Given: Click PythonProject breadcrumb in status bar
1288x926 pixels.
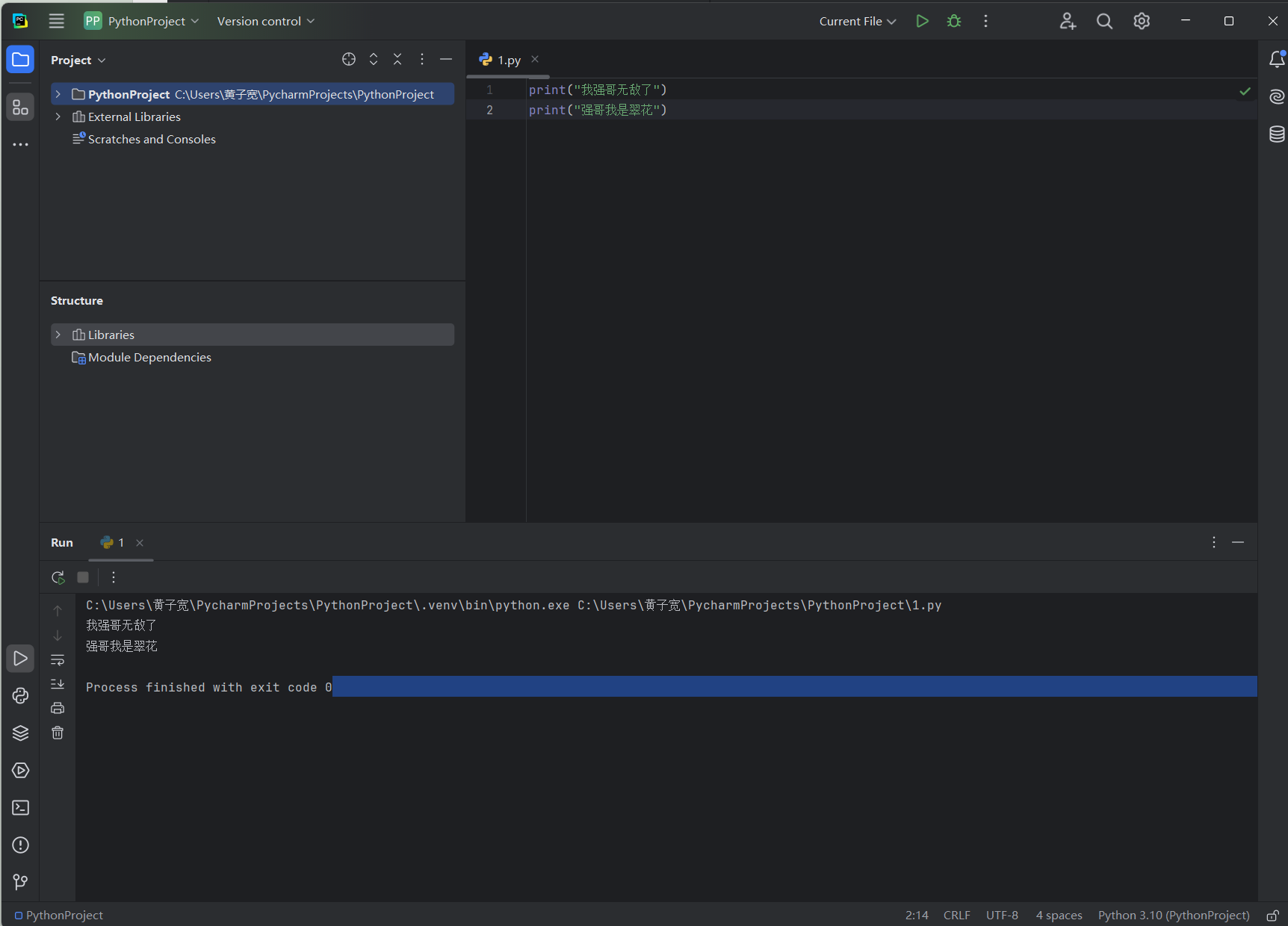Looking at the screenshot, I should pyautogui.click(x=59, y=915).
